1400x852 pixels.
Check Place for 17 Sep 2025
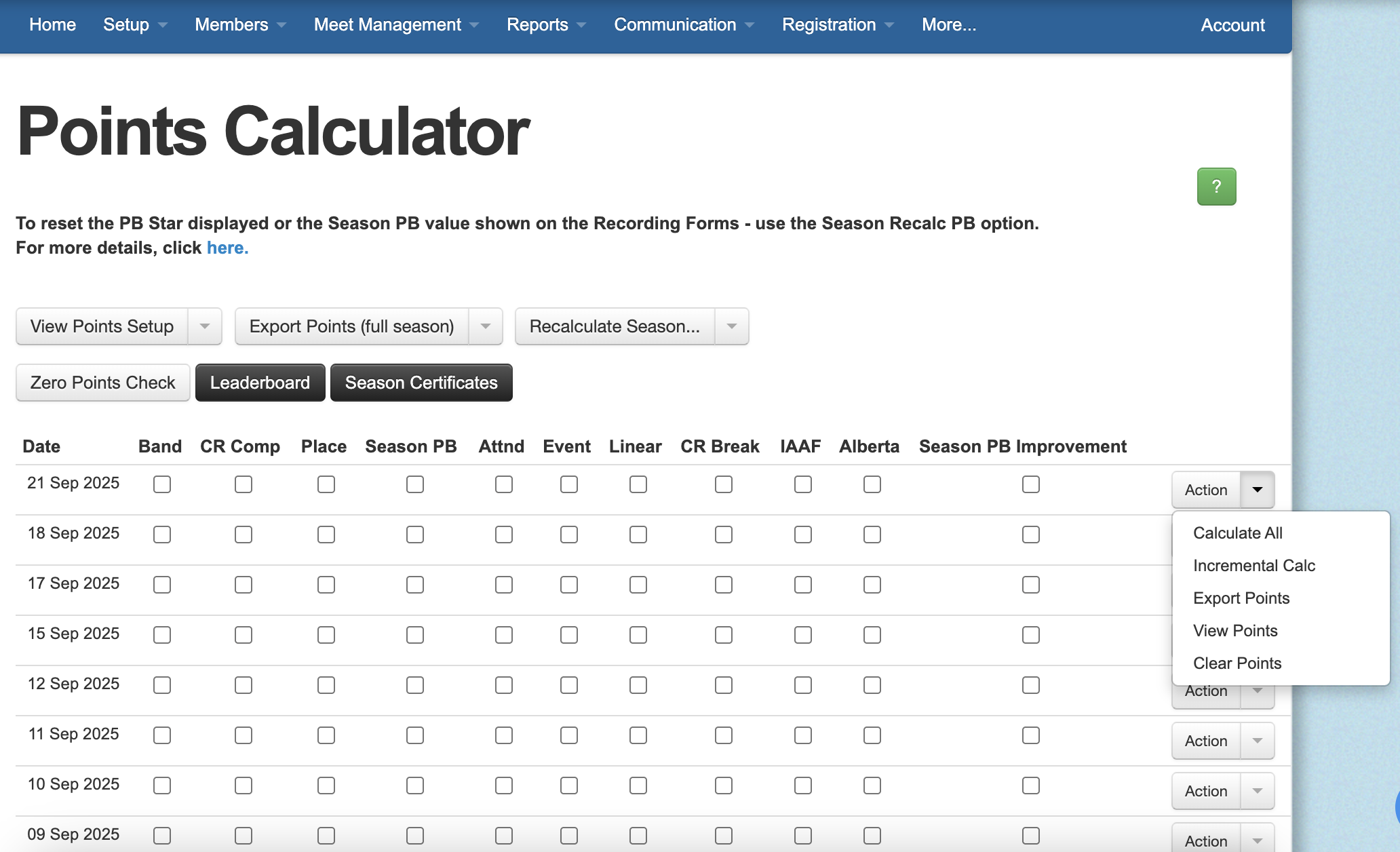pos(326,585)
